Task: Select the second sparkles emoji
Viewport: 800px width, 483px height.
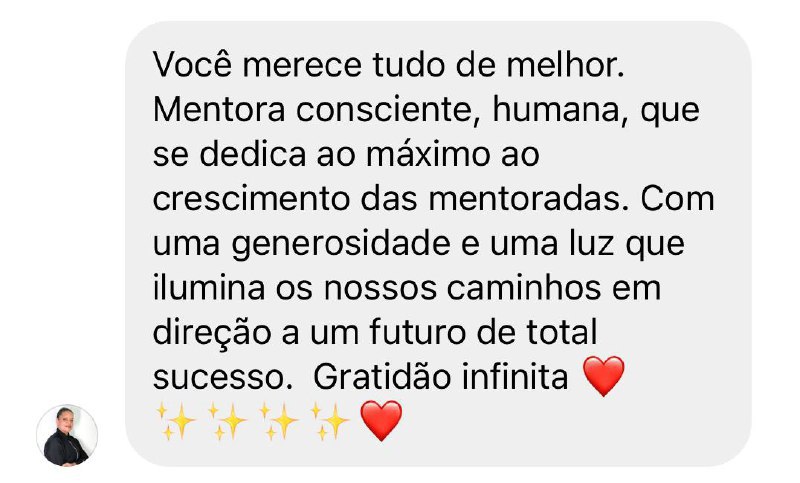Action: [227, 421]
